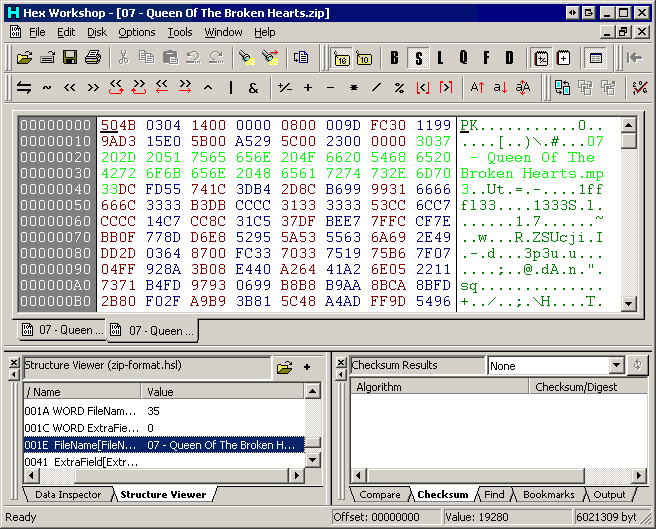Select '001A WORD FileNam...' structure row

(164, 411)
